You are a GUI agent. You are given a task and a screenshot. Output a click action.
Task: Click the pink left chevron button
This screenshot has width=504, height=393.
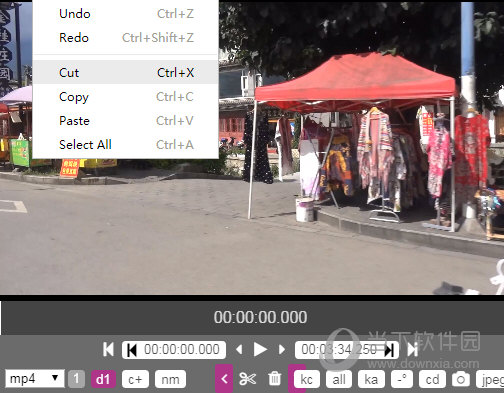tap(224, 378)
